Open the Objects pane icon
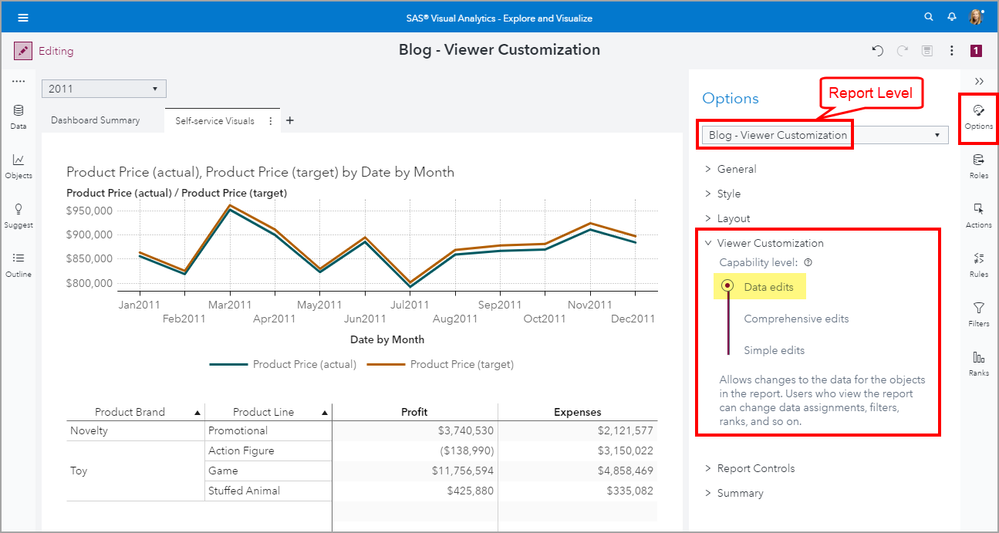The image size is (999, 533). [x=18, y=164]
